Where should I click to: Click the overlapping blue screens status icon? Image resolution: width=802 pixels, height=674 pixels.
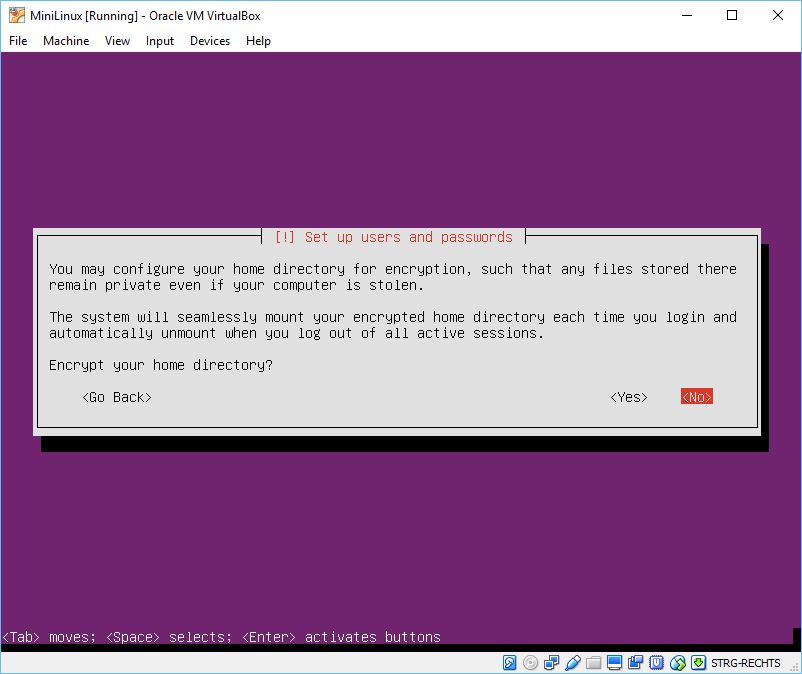635,663
